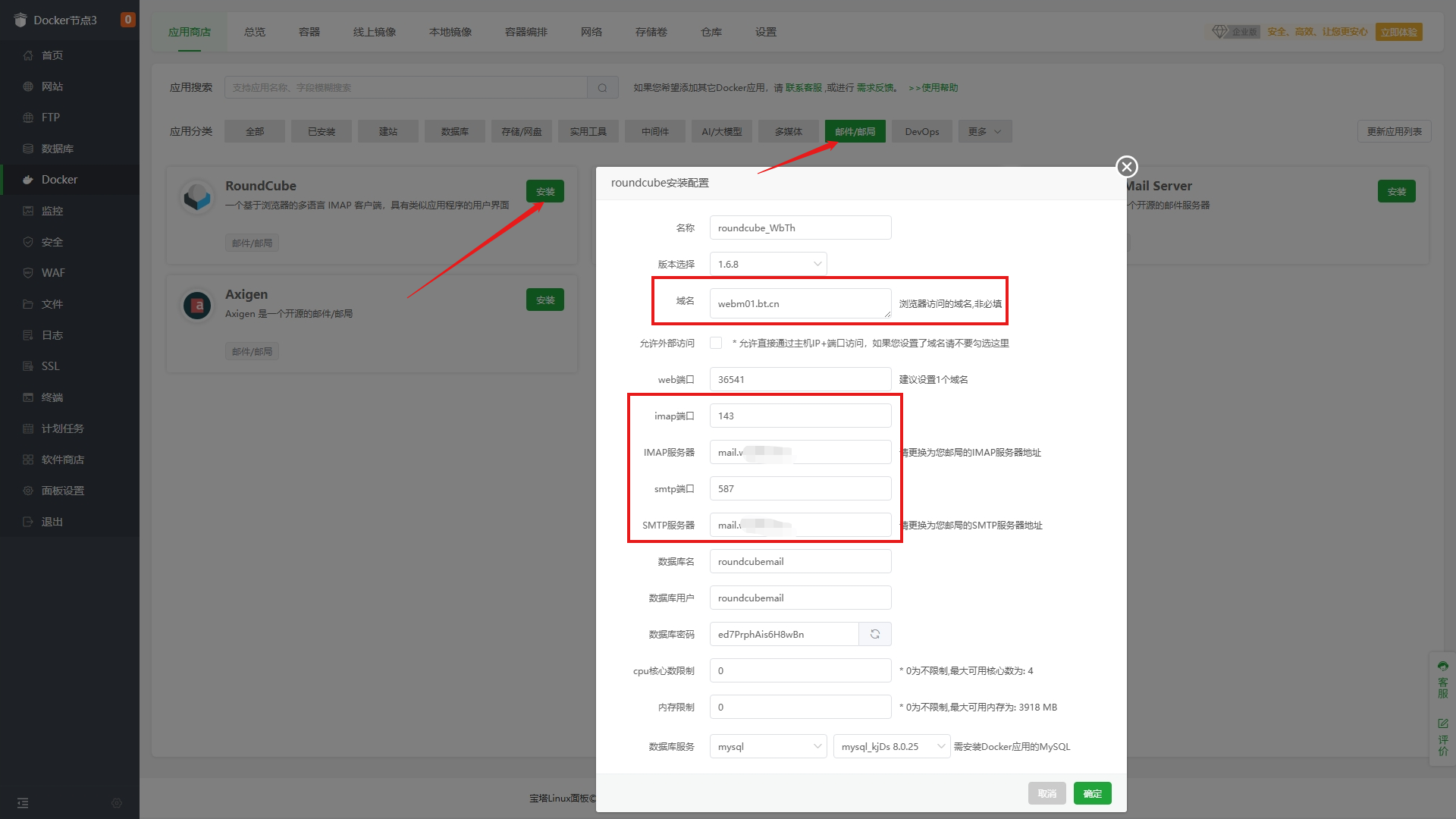Click the 面板设置 gear icon in sidebar

pos(28,491)
